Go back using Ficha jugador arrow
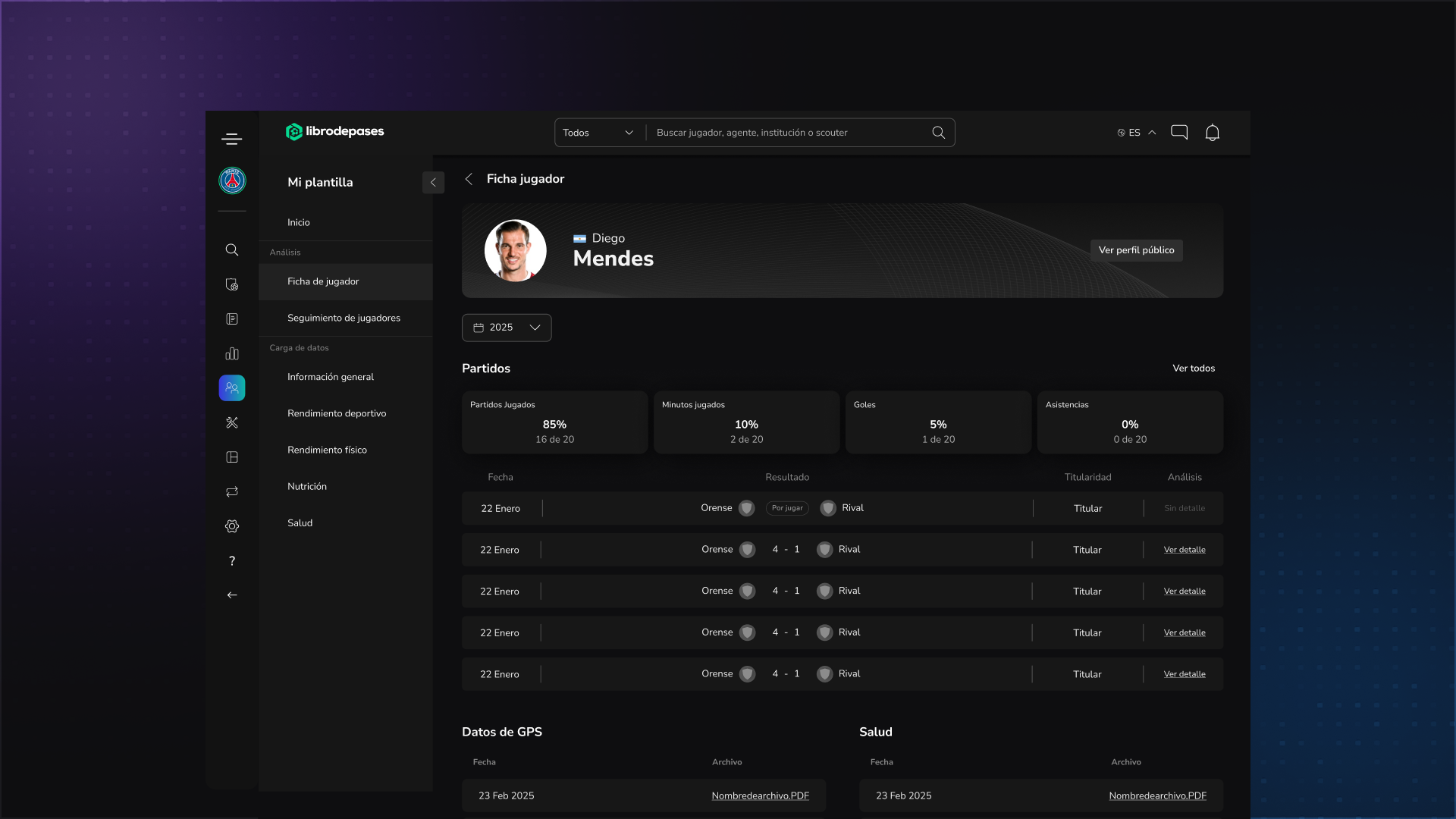 pos(469,179)
